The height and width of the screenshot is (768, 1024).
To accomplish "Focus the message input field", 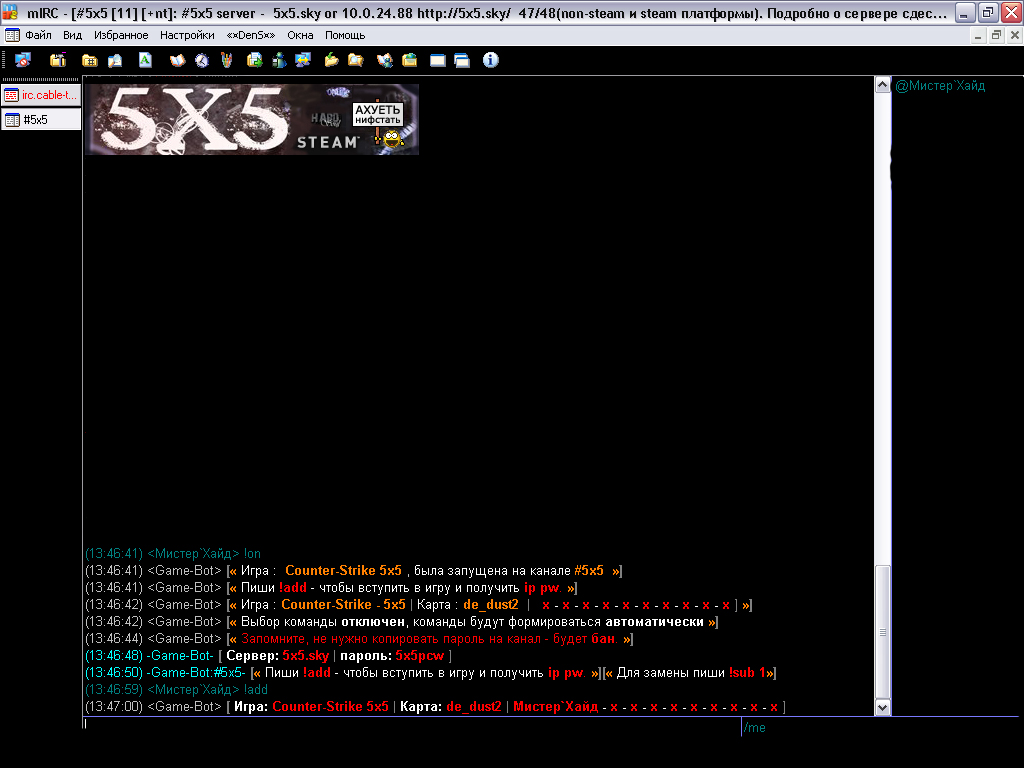I will [x=400, y=727].
